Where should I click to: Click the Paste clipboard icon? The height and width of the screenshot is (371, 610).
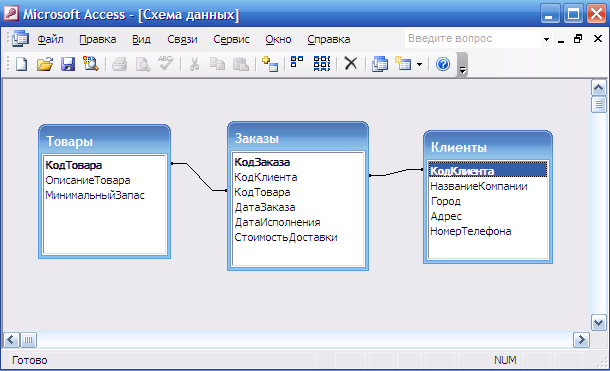tap(241, 63)
